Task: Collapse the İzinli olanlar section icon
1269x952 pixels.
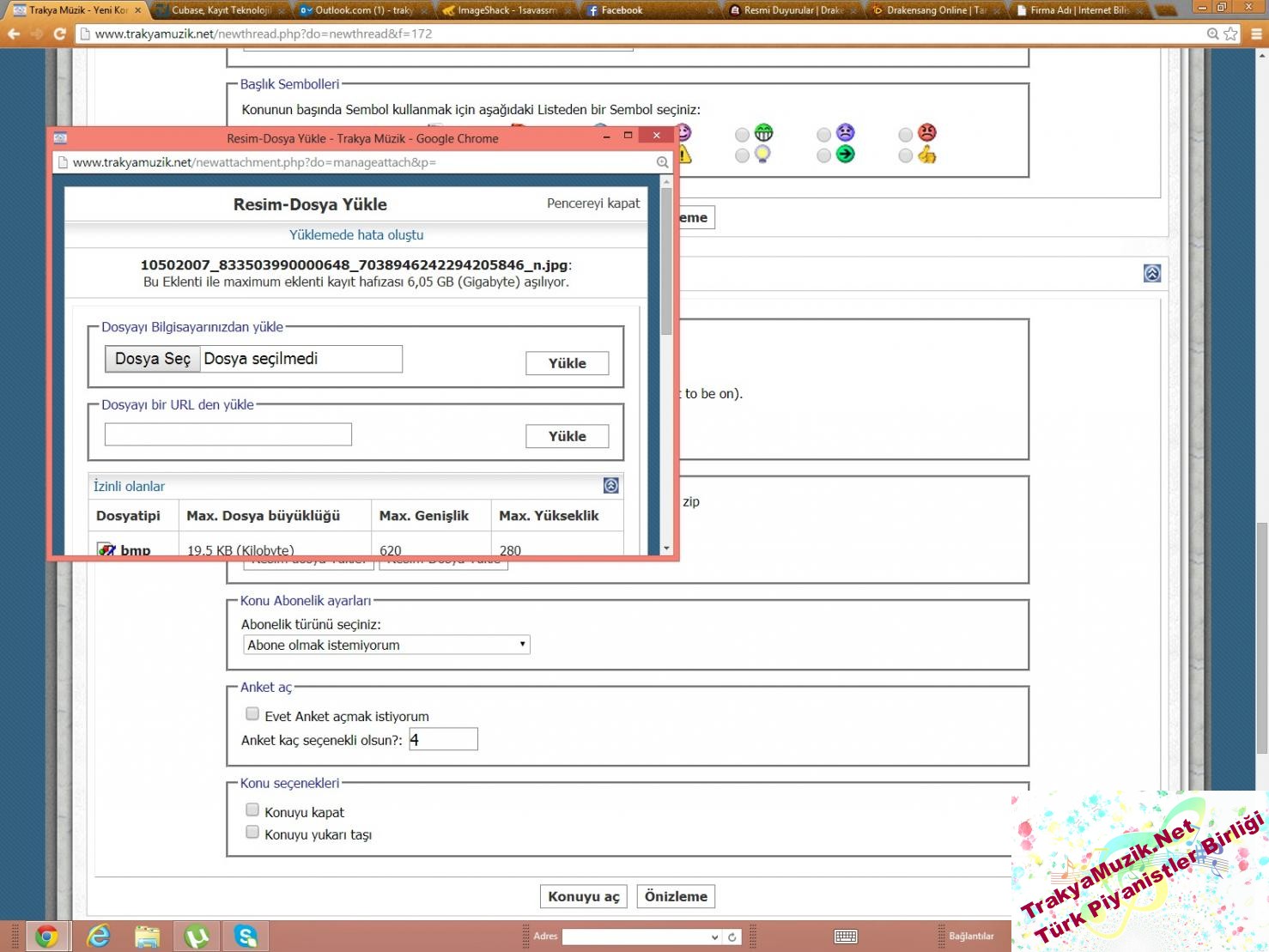Action: pyautogui.click(x=610, y=486)
